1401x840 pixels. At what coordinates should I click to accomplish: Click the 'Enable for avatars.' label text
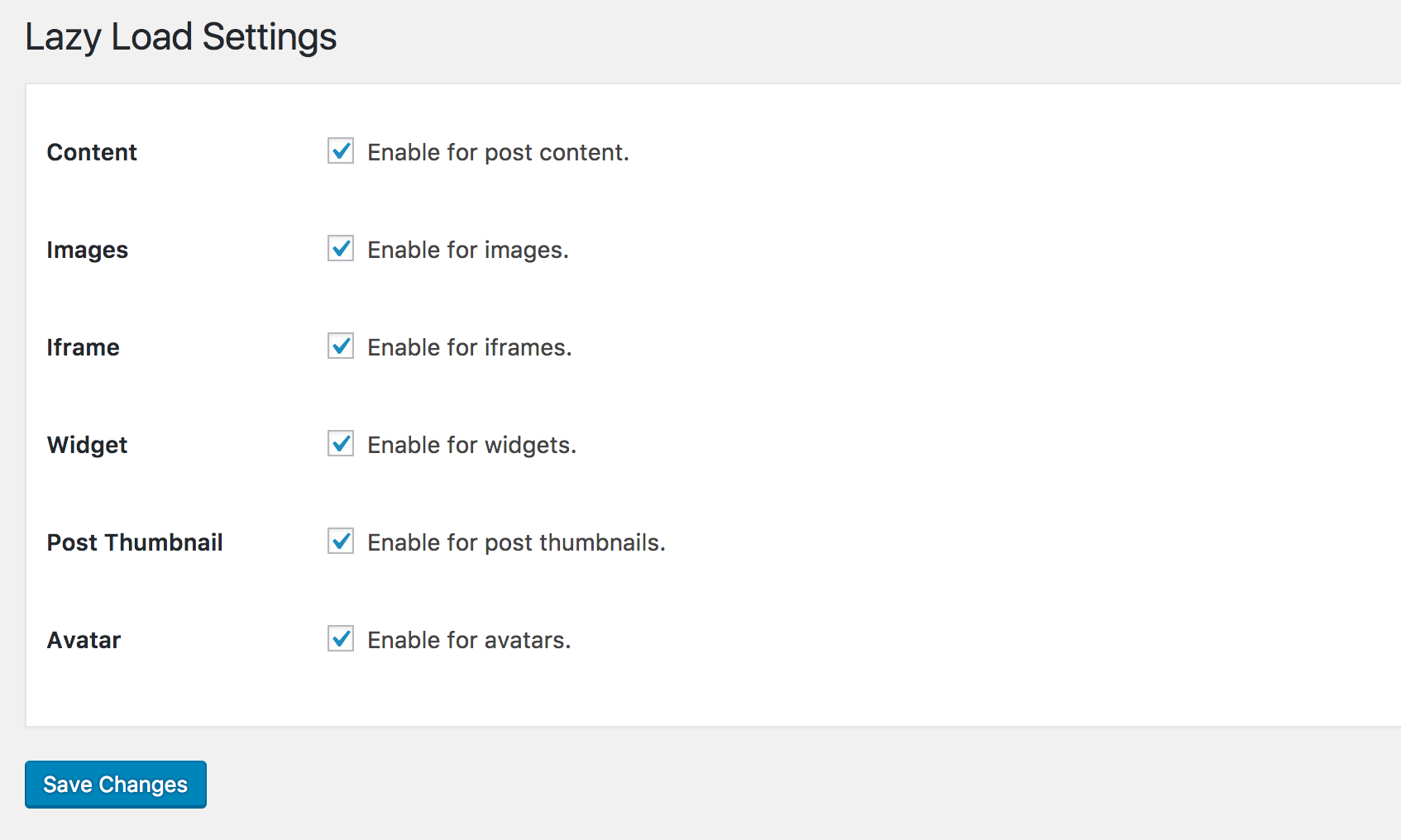469,640
